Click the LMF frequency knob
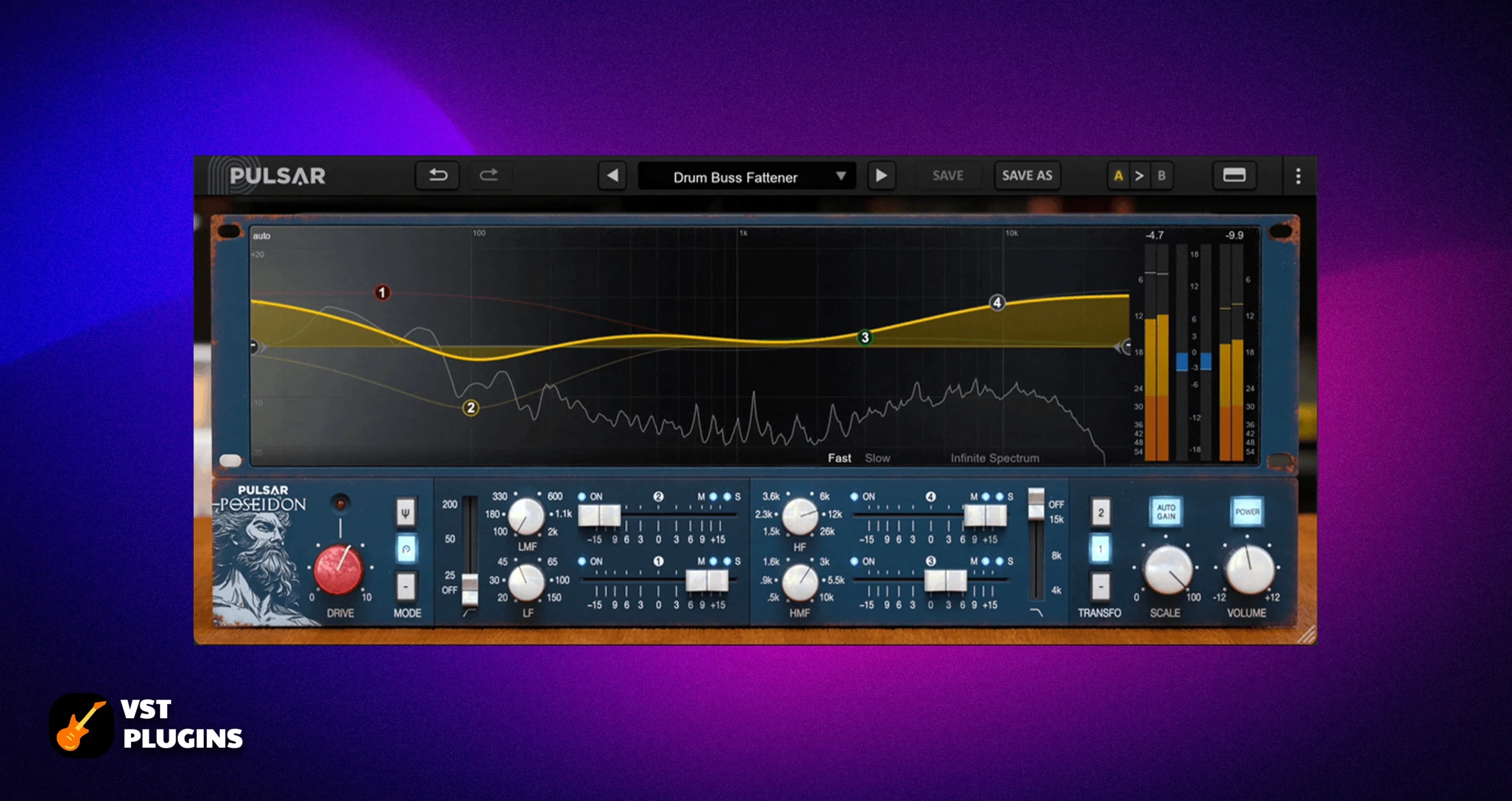1512x801 pixels. coord(526,515)
